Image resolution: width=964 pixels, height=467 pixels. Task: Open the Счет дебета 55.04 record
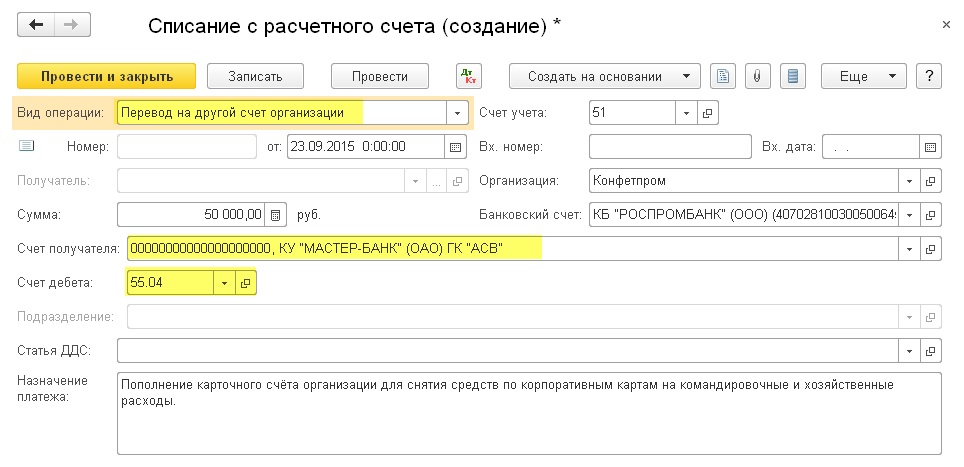(x=245, y=283)
